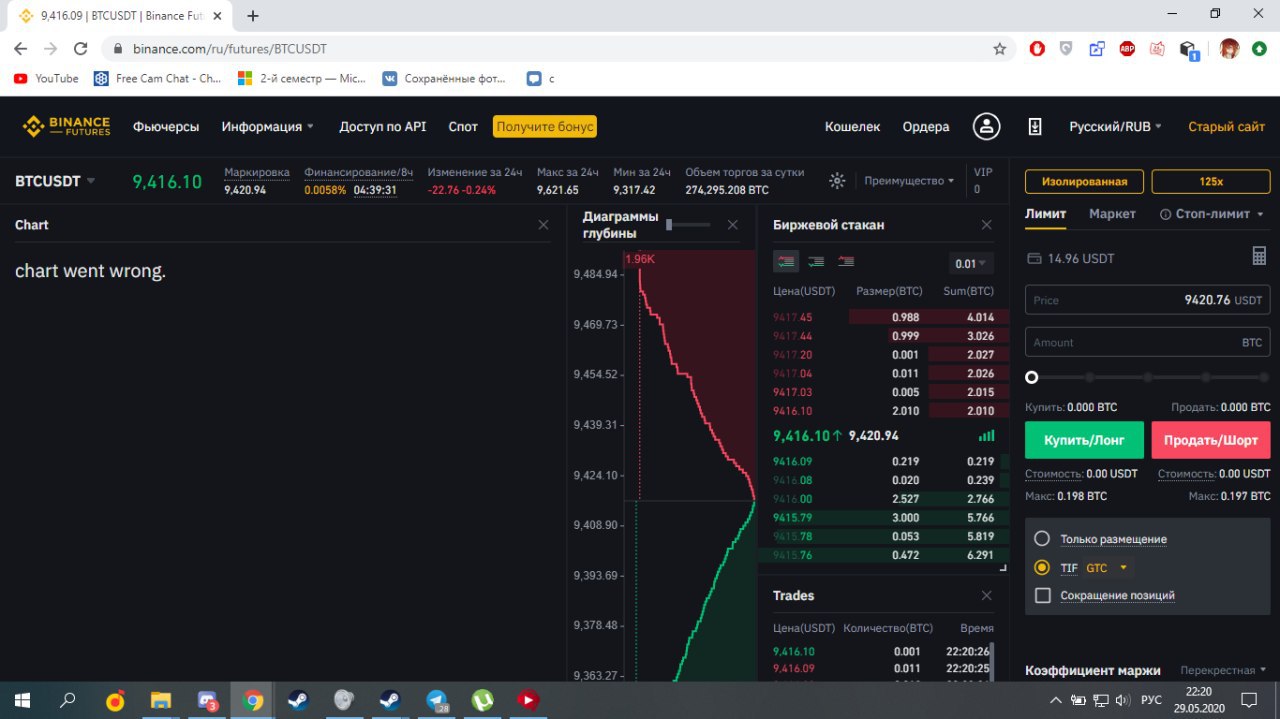This screenshot has width=1280, height=719.
Task: Open the user account profile icon
Action: pyautogui.click(x=988, y=126)
